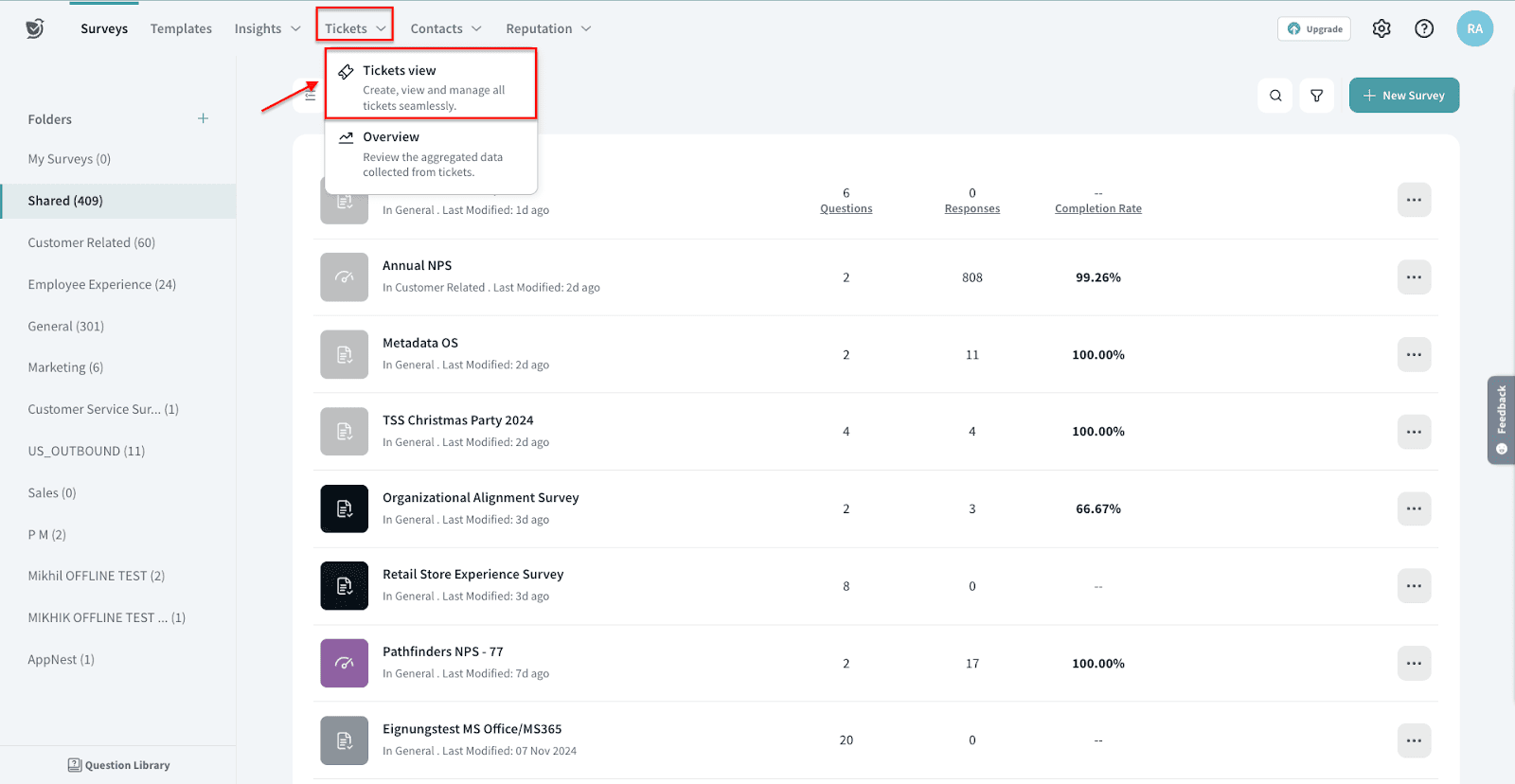Open the Question Library link

click(x=118, y=765)
